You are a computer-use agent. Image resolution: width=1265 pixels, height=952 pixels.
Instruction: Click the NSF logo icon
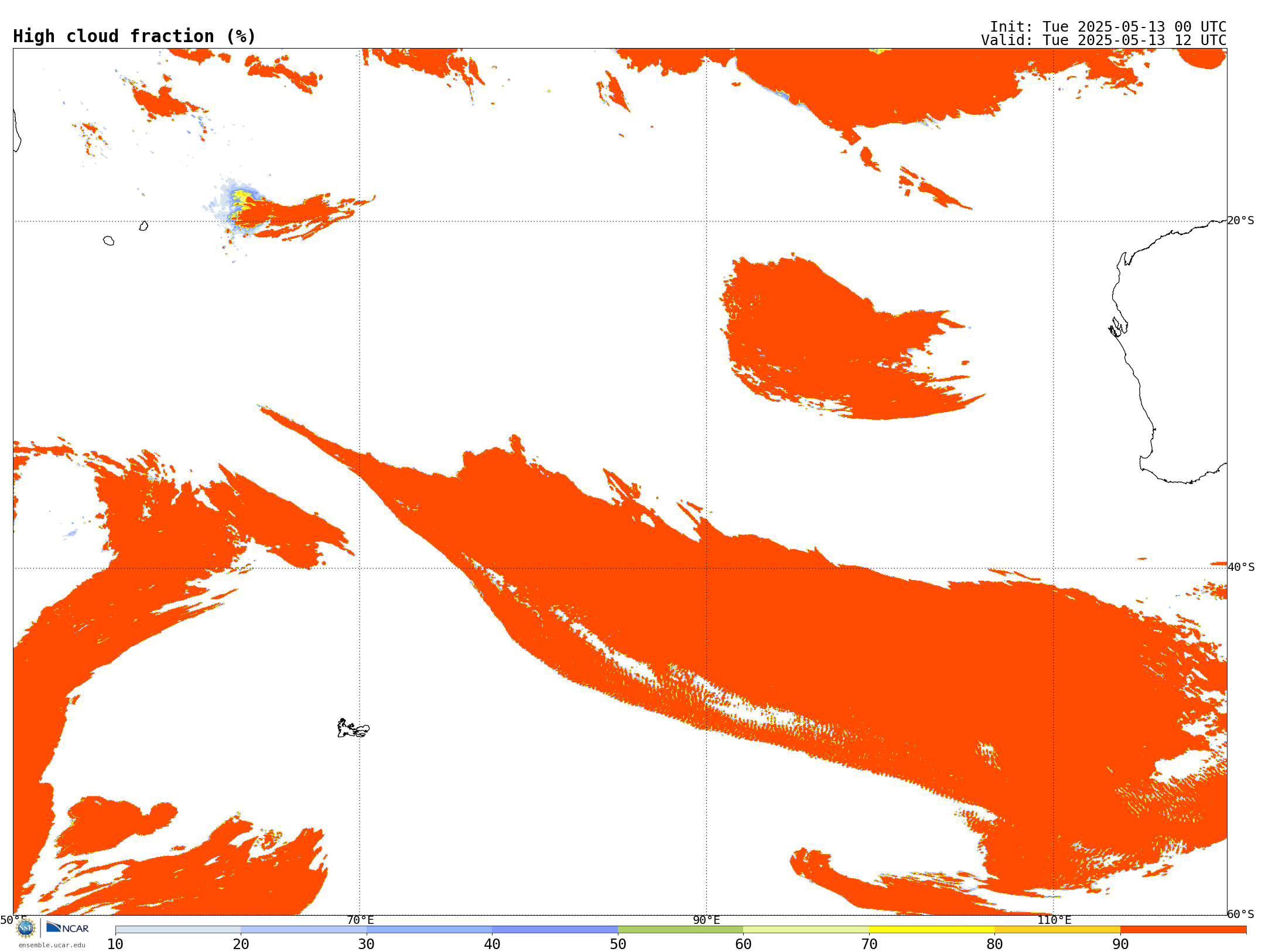tap(26, 928)
